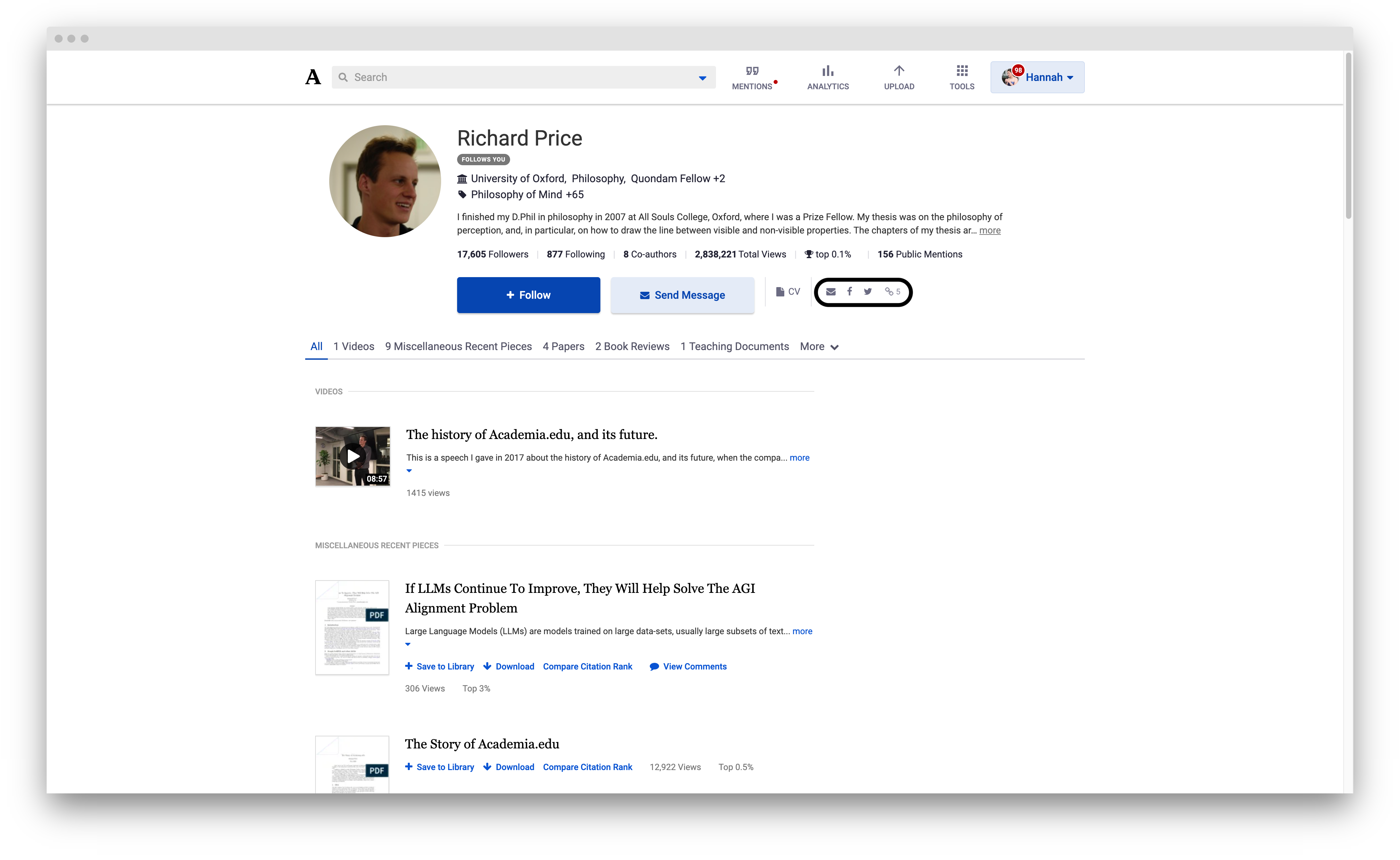1400x860 pixels.
Task: Click the university institution icon
Action: pos(462,179)
